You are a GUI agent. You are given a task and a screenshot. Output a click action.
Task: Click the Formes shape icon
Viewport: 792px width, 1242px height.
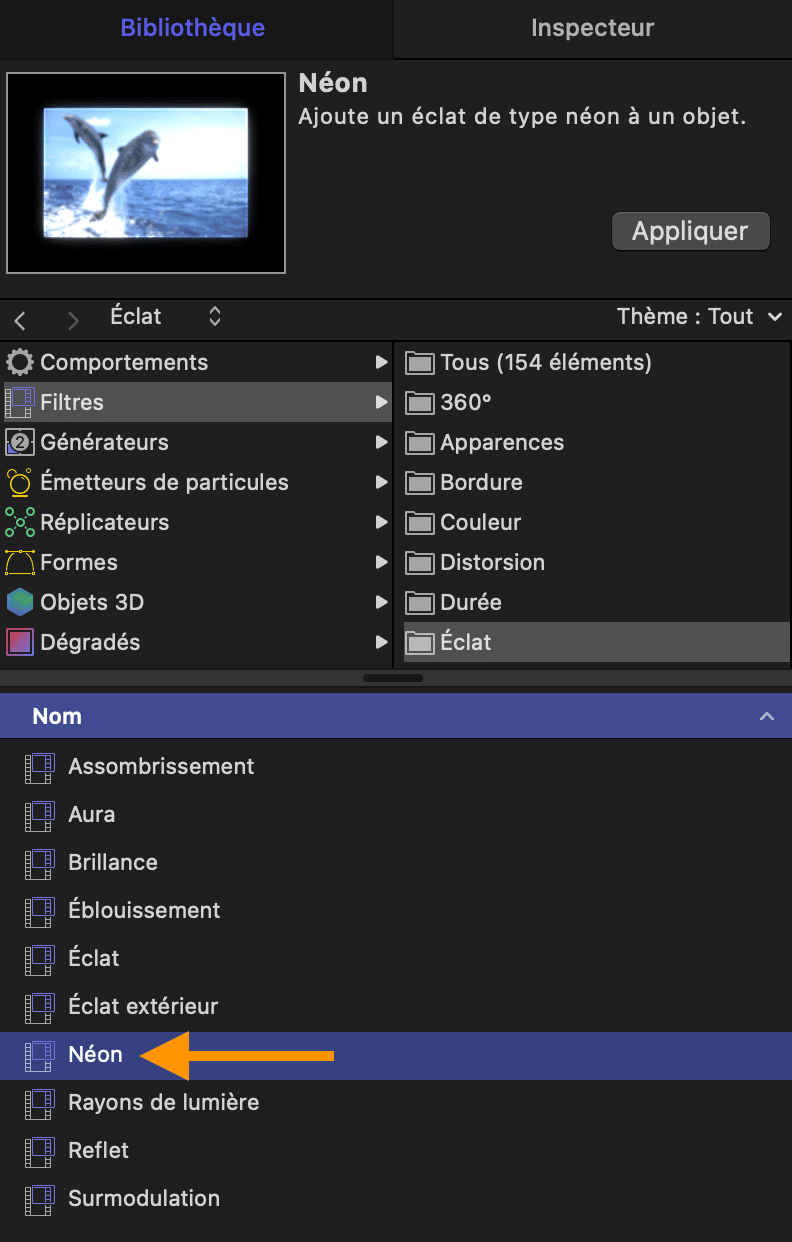tap(20, 562)
